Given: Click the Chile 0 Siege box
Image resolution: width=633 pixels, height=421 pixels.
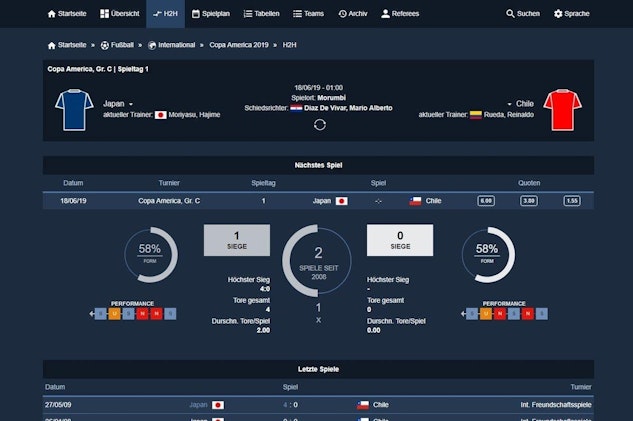Looking at the screenshot, I should point(400,240).
